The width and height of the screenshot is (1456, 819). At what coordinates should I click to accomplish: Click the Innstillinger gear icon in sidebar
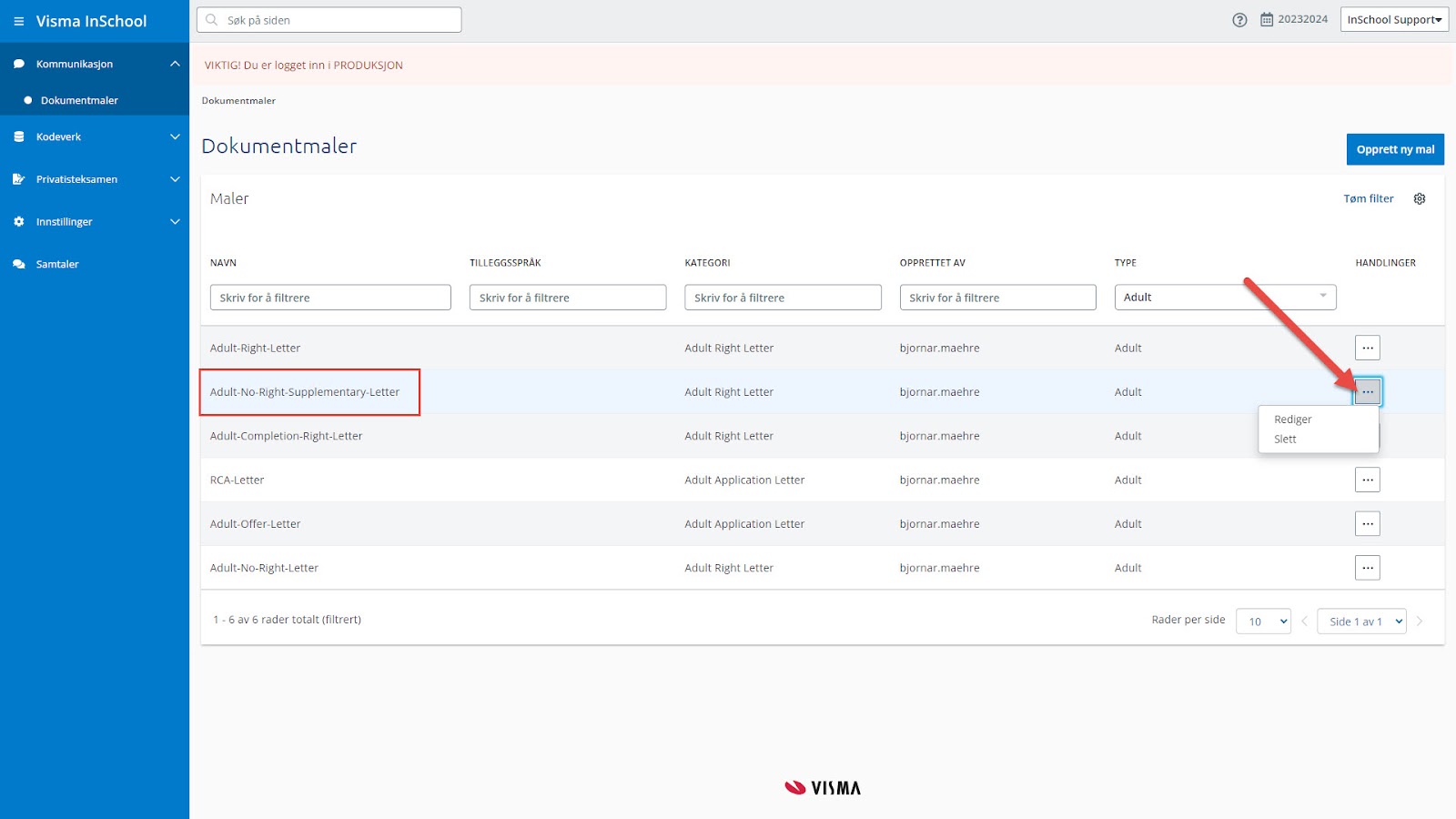[x=18, y=221]
